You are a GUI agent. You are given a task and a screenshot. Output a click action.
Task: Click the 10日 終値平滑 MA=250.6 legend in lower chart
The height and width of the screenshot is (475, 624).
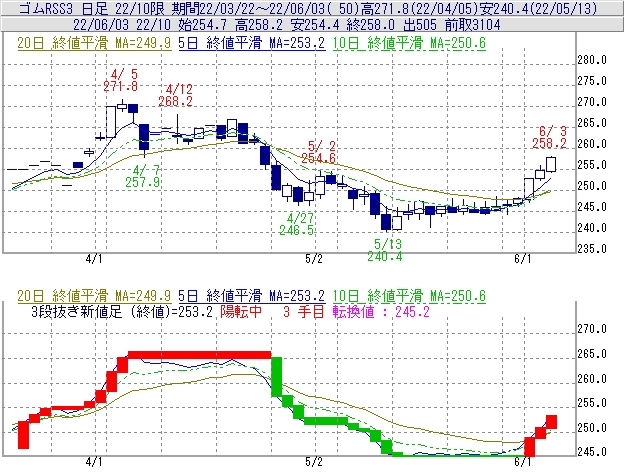point(409,296)
